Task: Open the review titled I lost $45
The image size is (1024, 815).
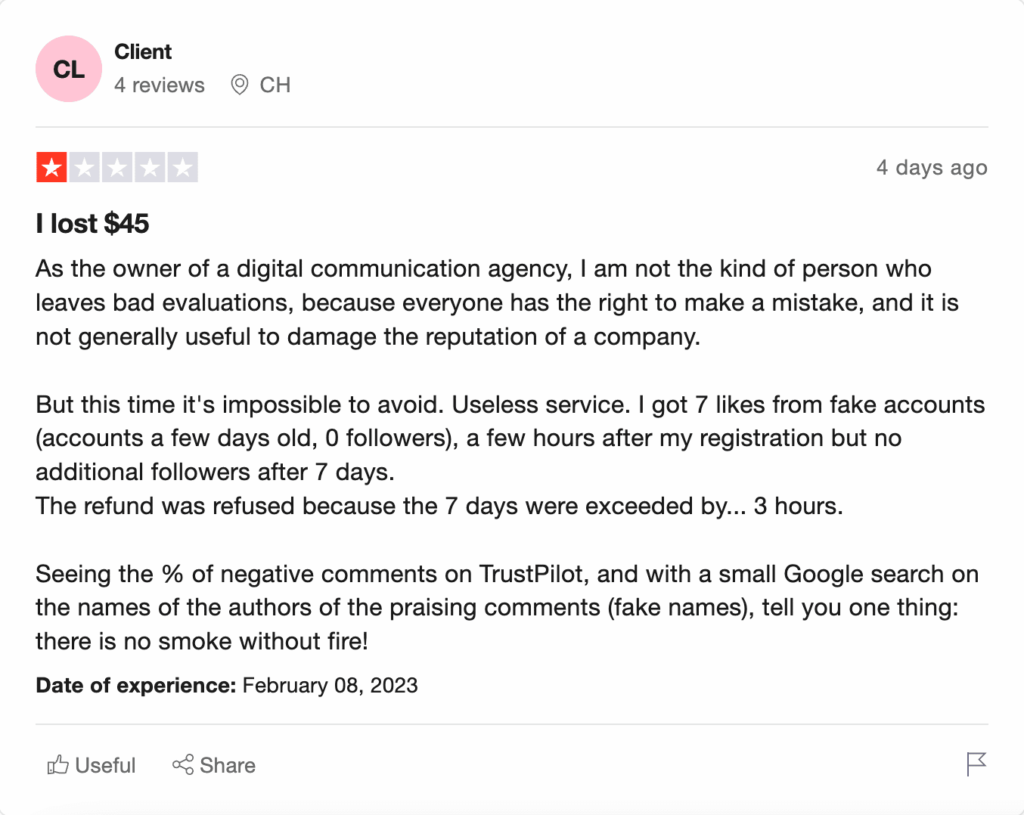Action: (91, 223)
